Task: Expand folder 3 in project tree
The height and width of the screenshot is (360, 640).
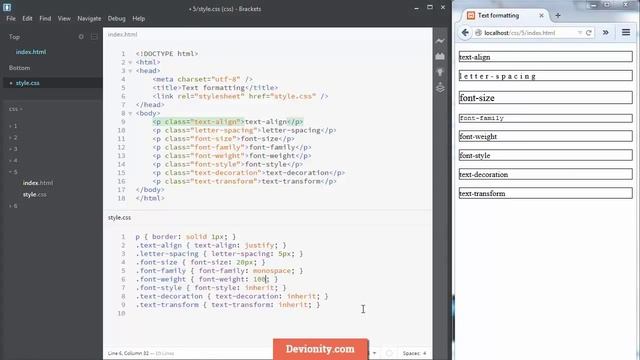Action: (x=11, y=149)
